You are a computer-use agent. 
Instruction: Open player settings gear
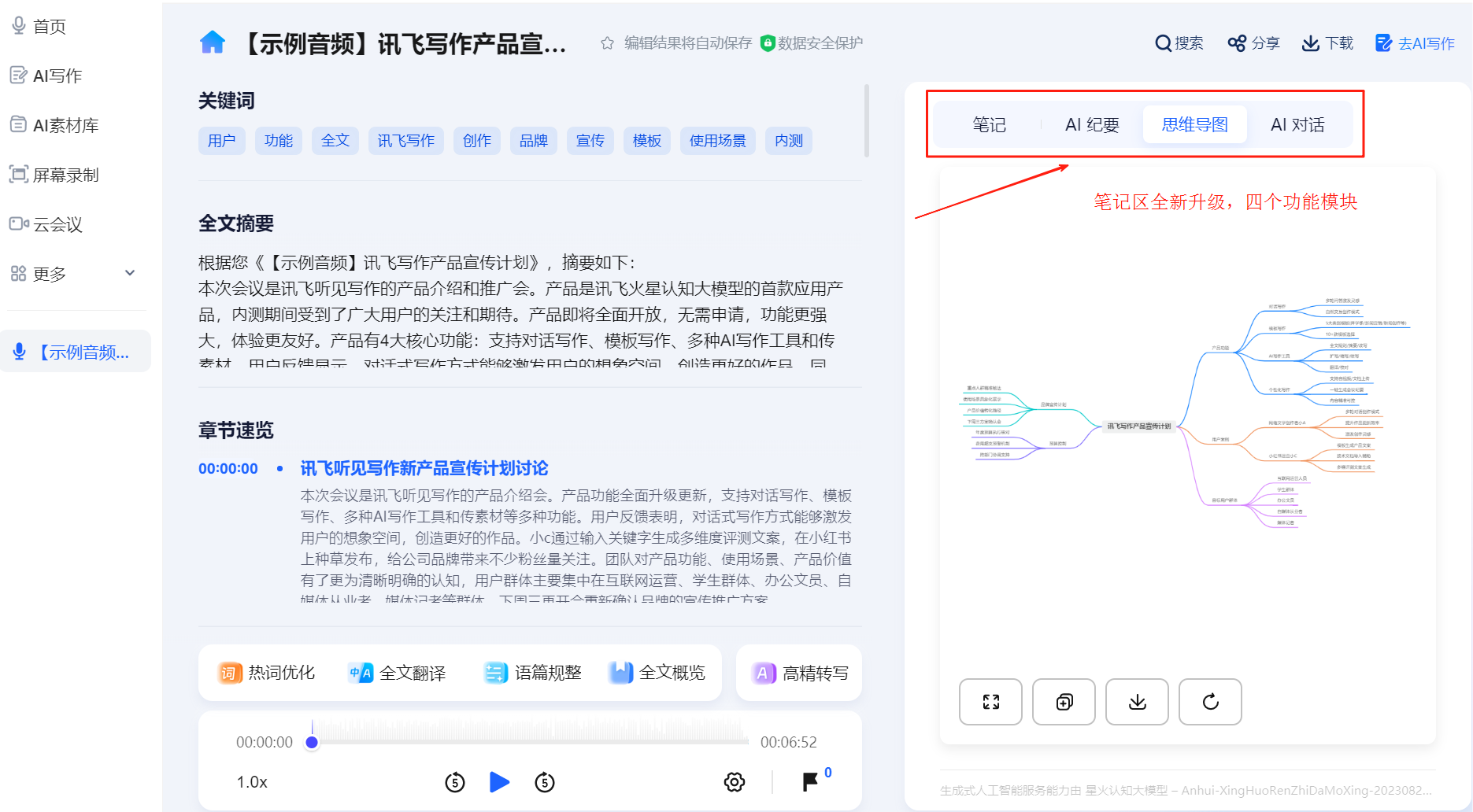tap(735, 782)
